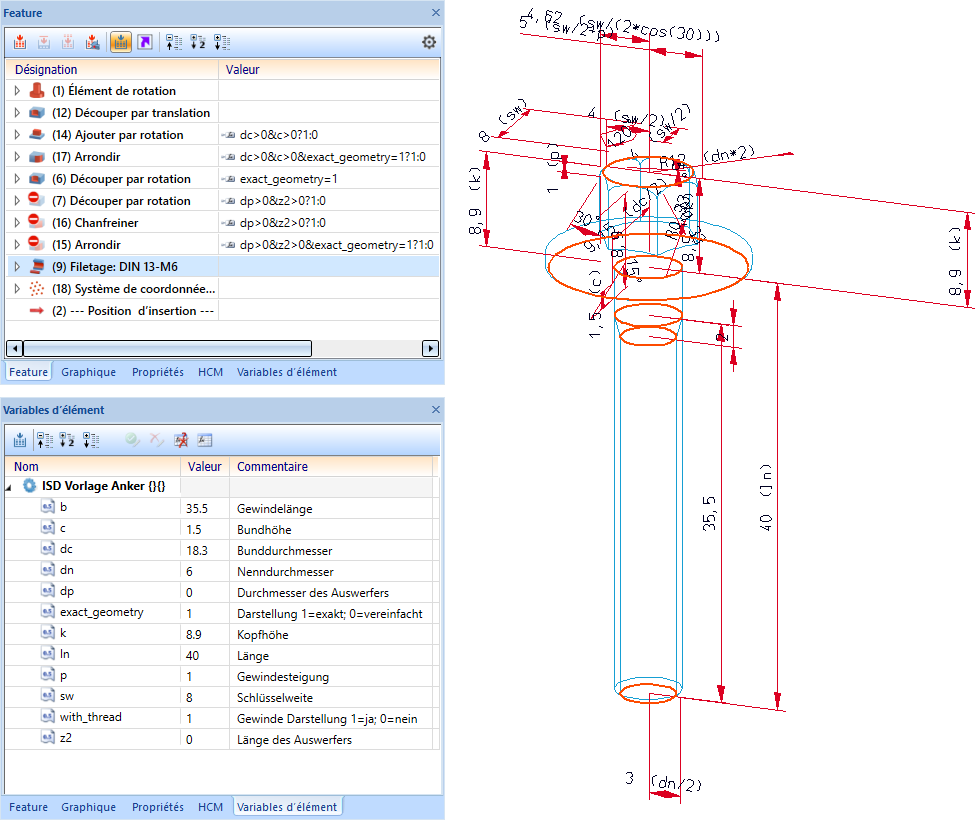Viewport: 976px width, 820px height.
Task: Click first icon in Variables d'élément toolbar
Action: pos(19,440)
